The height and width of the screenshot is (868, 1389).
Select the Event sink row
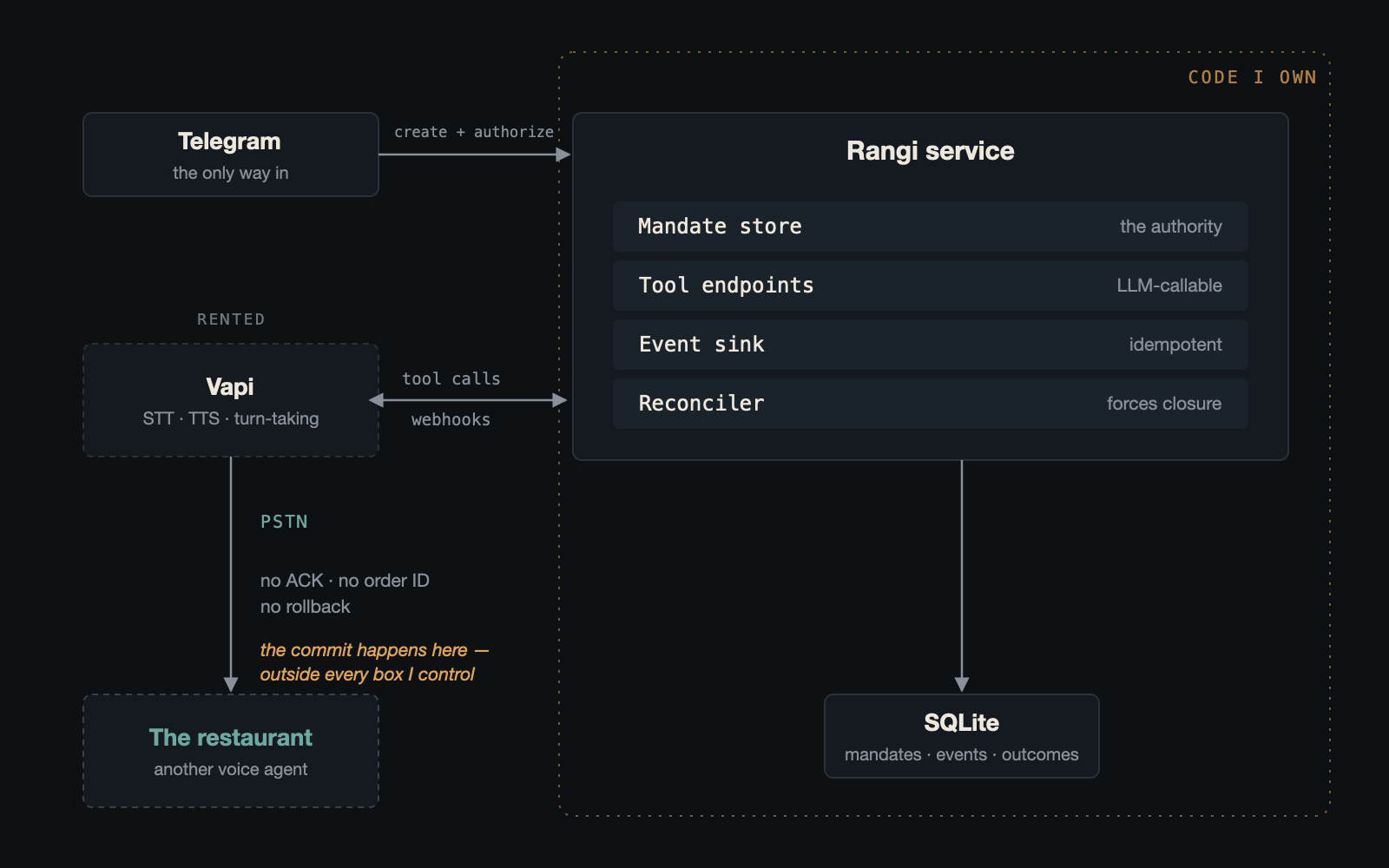pos(931,345)
